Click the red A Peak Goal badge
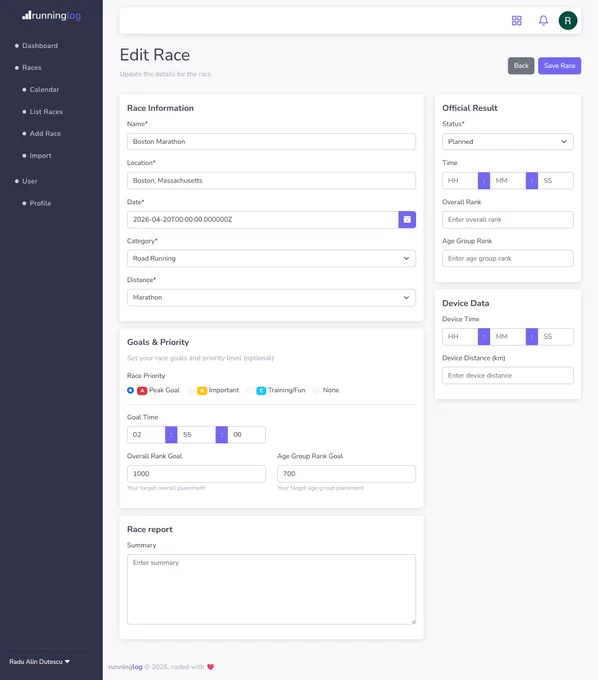Viewport: 598px width, 680px height. 142,390
